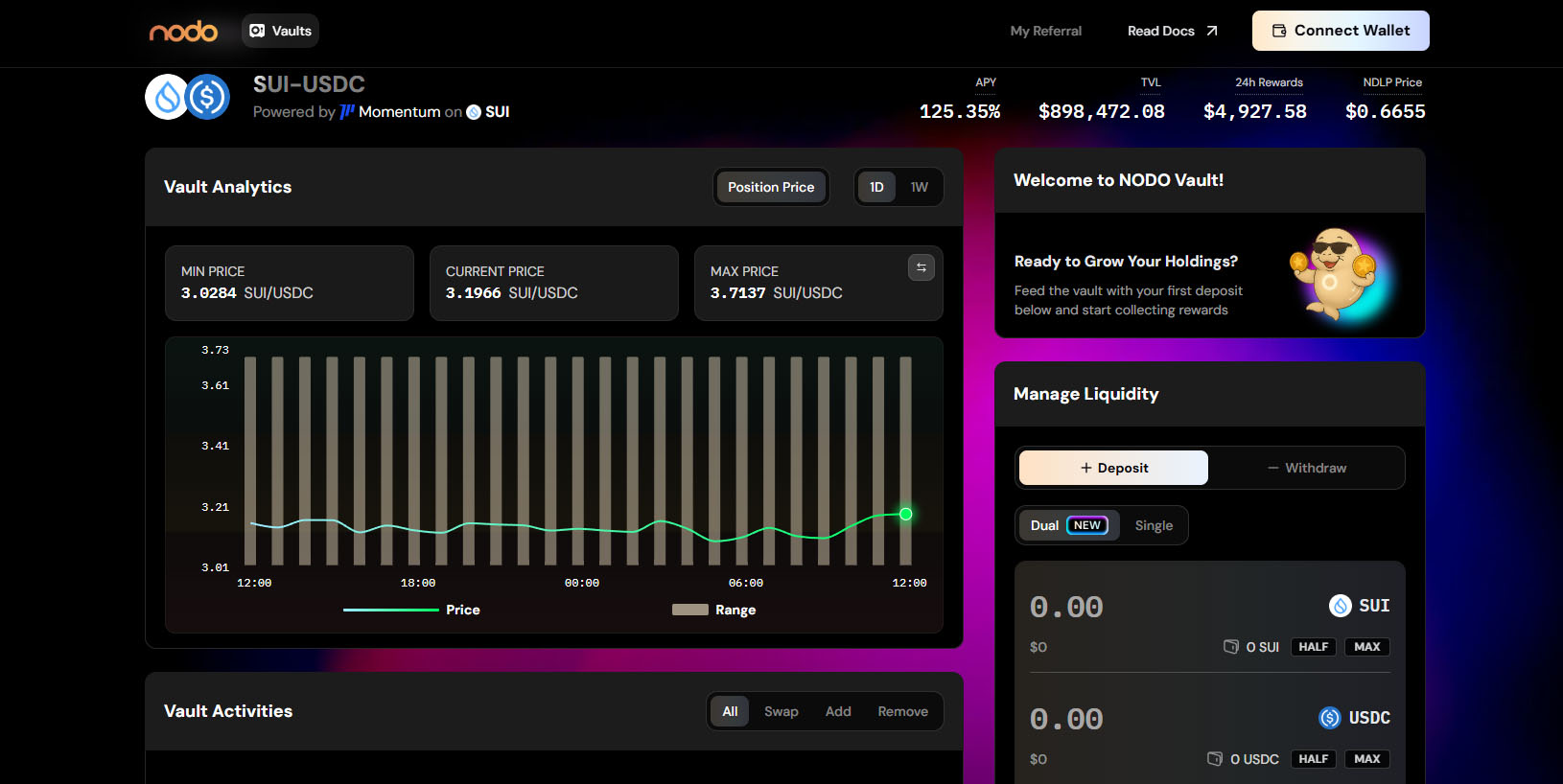Click the Momentum logo in the subtitle

pyautogui.click(x=347, y=112)
